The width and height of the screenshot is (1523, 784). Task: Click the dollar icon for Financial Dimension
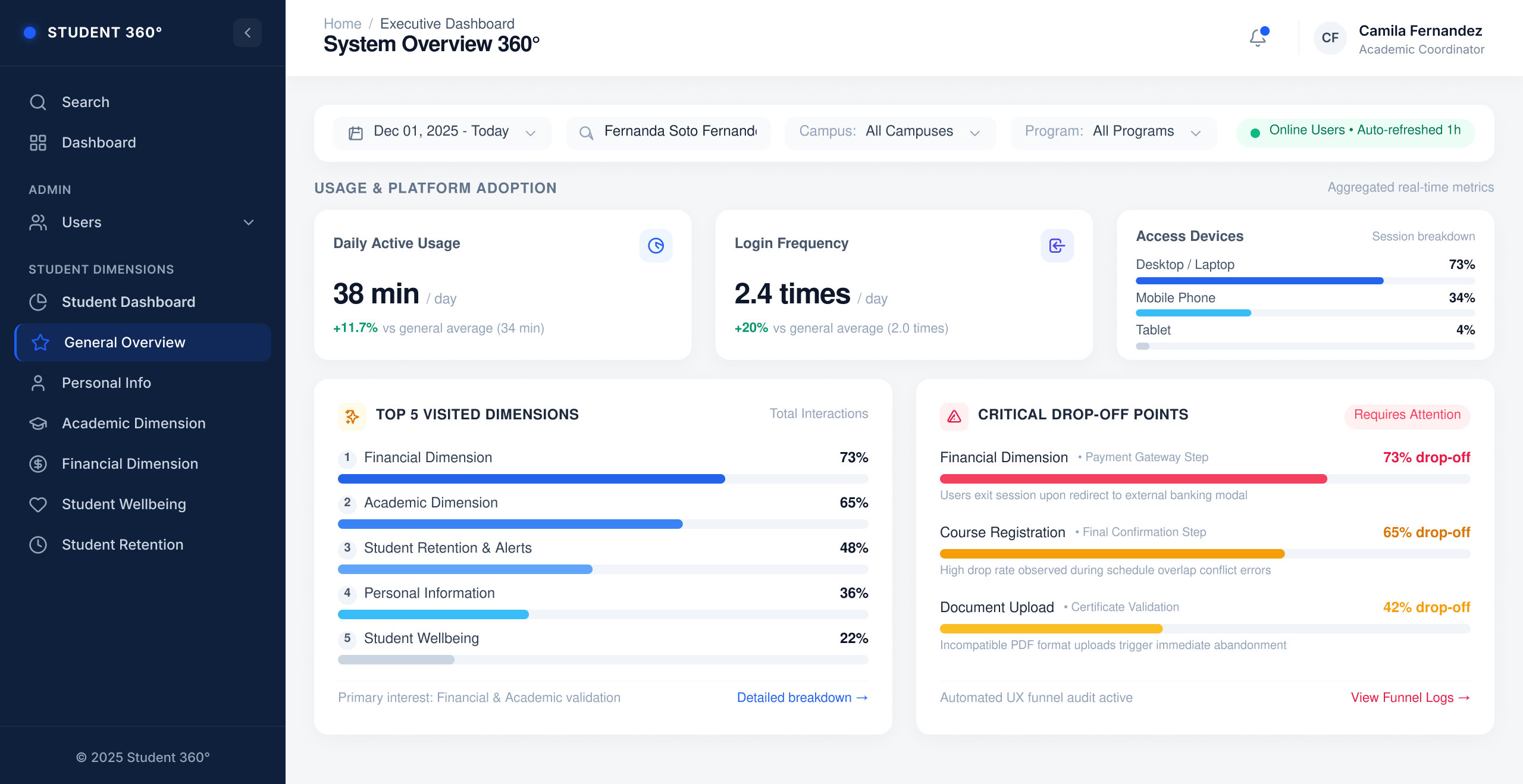coord(38,464)
